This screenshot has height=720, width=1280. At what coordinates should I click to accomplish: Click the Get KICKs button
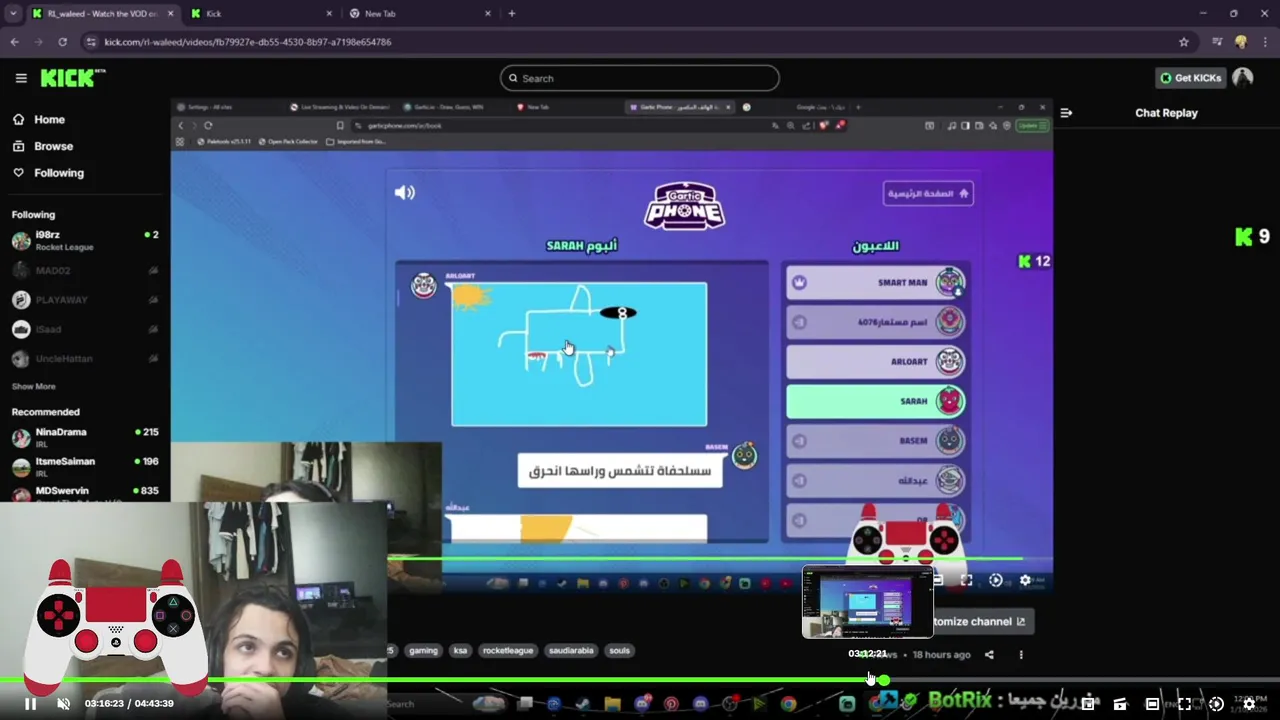[x=1190, y=78]
